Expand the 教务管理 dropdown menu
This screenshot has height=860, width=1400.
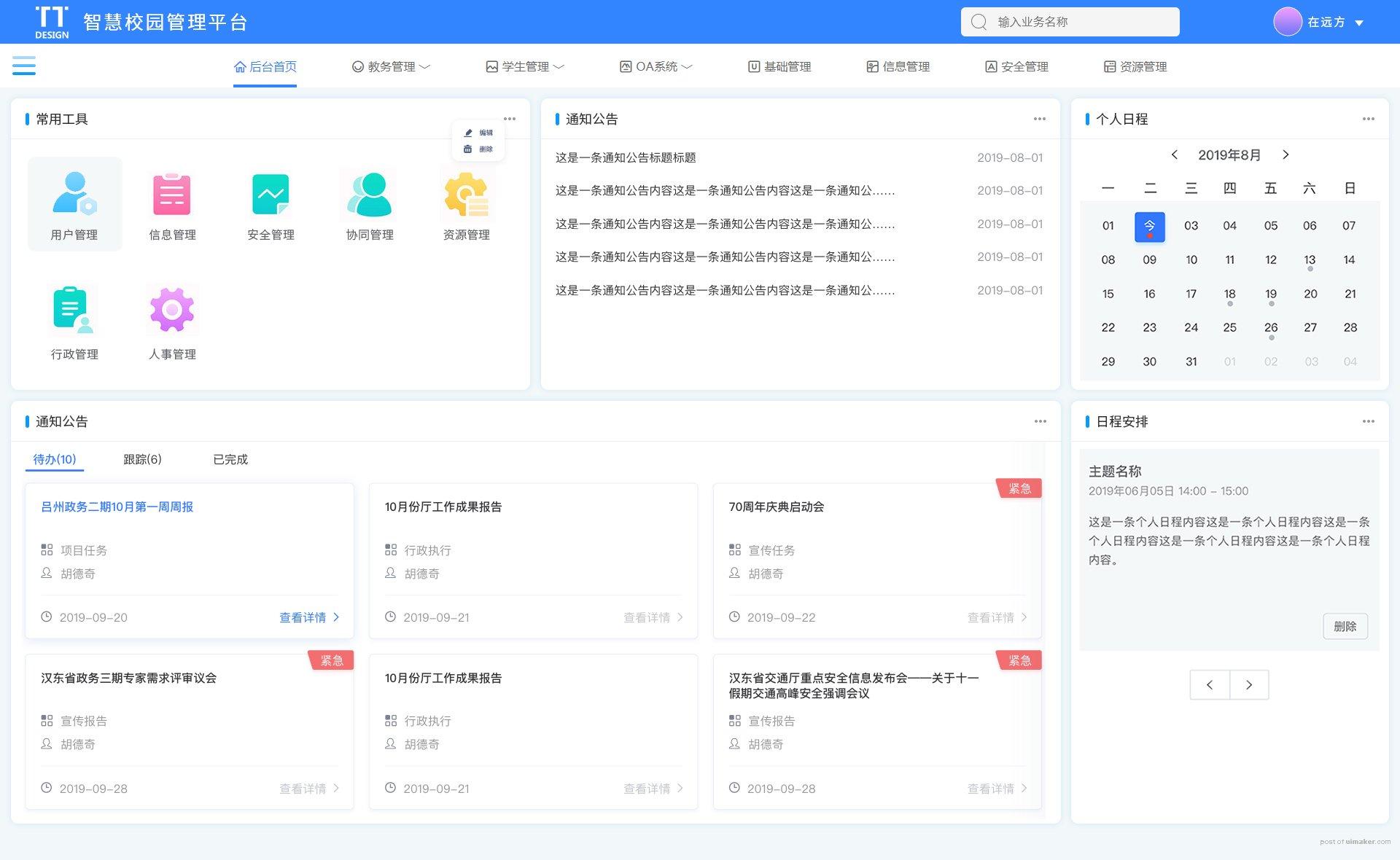391,66
